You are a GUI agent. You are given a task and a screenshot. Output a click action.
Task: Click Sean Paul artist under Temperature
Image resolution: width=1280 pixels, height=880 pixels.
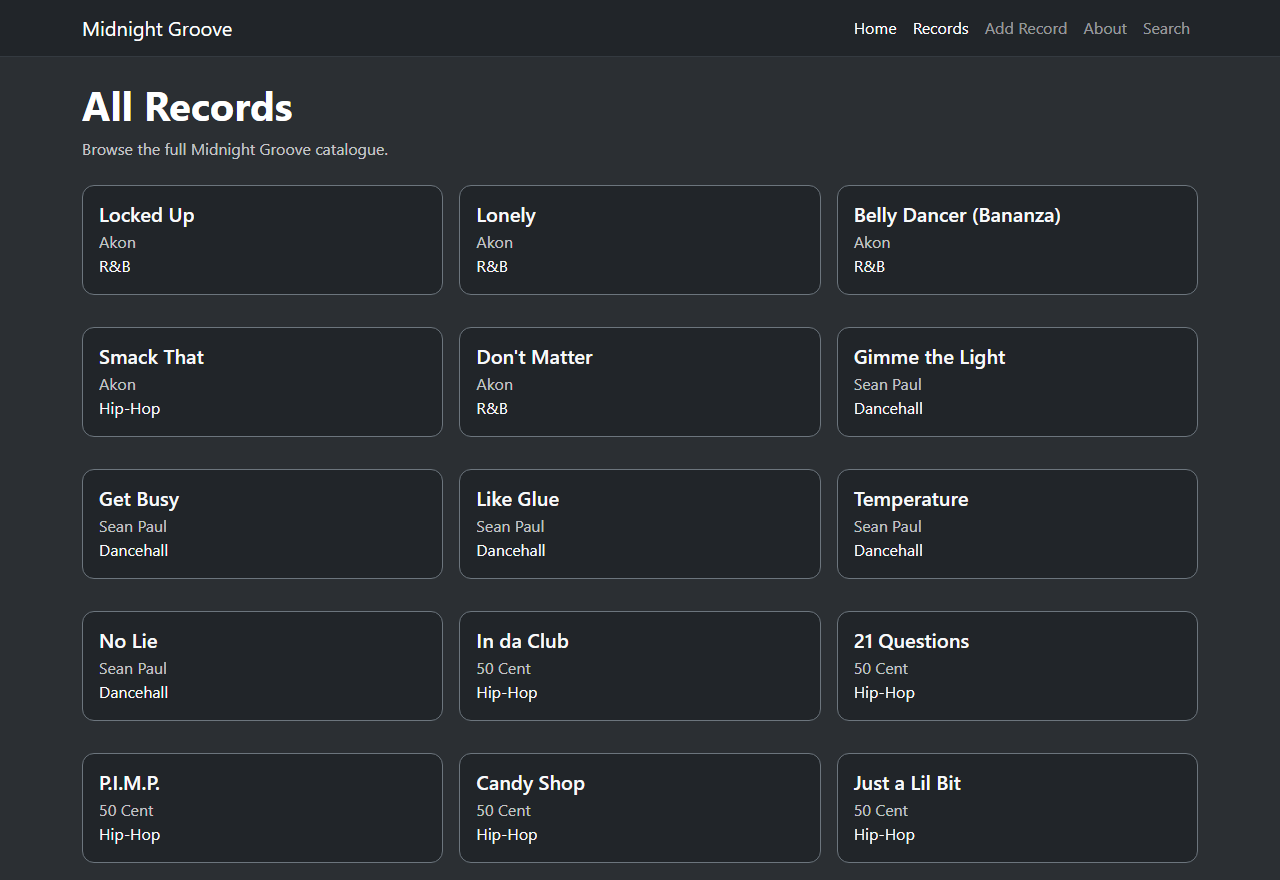(x=887, y=526)
